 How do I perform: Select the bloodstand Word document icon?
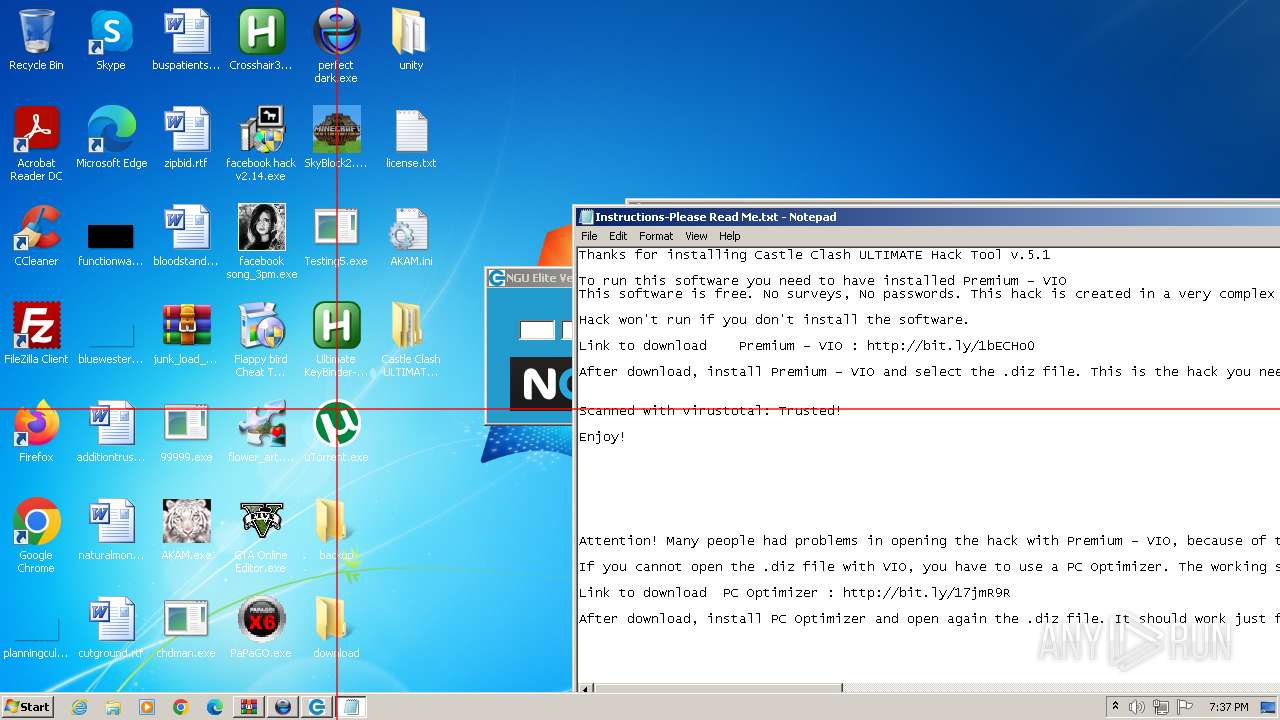coord(186,236)
